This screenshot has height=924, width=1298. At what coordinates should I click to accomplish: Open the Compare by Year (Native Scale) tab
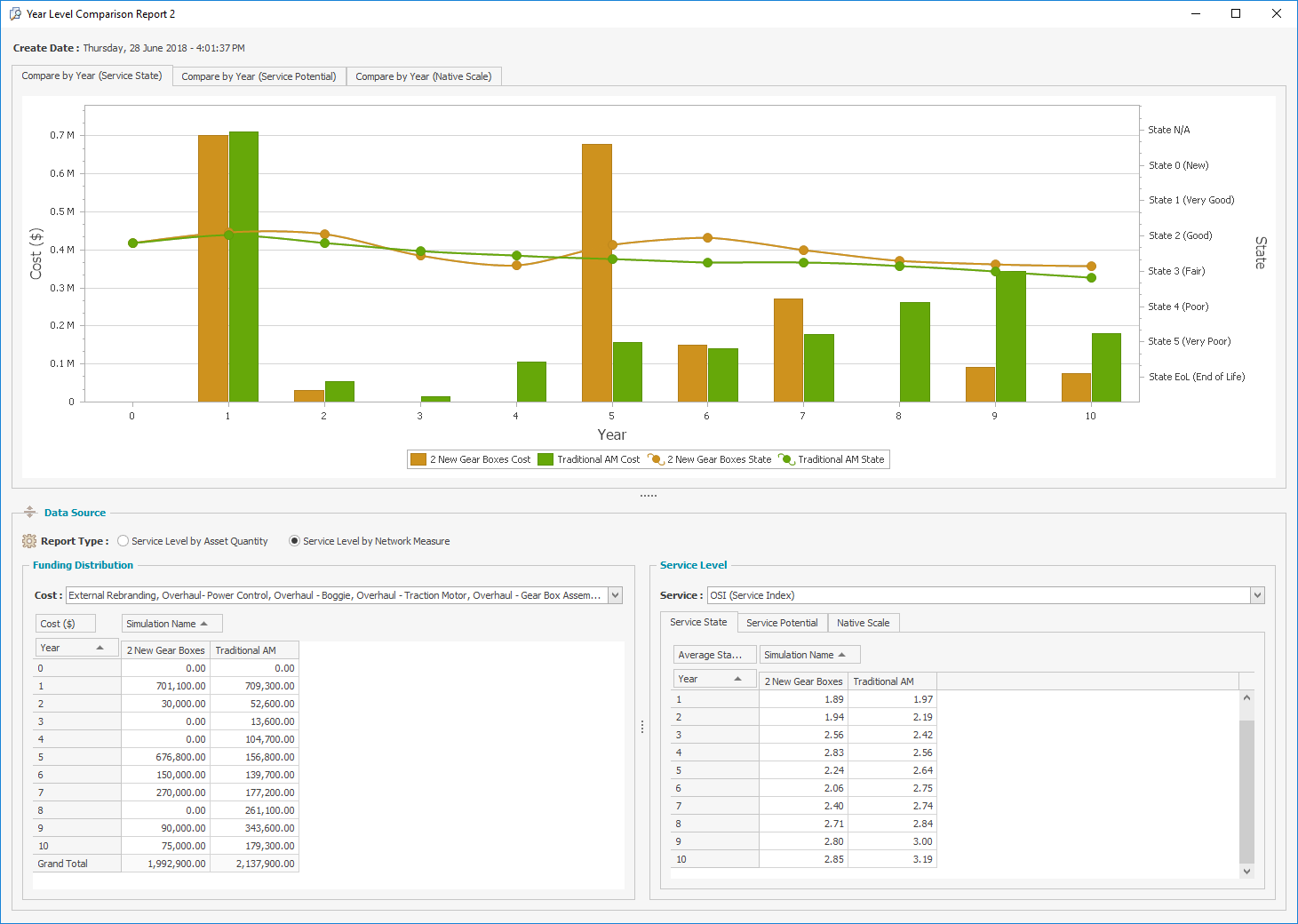[423, 76]
